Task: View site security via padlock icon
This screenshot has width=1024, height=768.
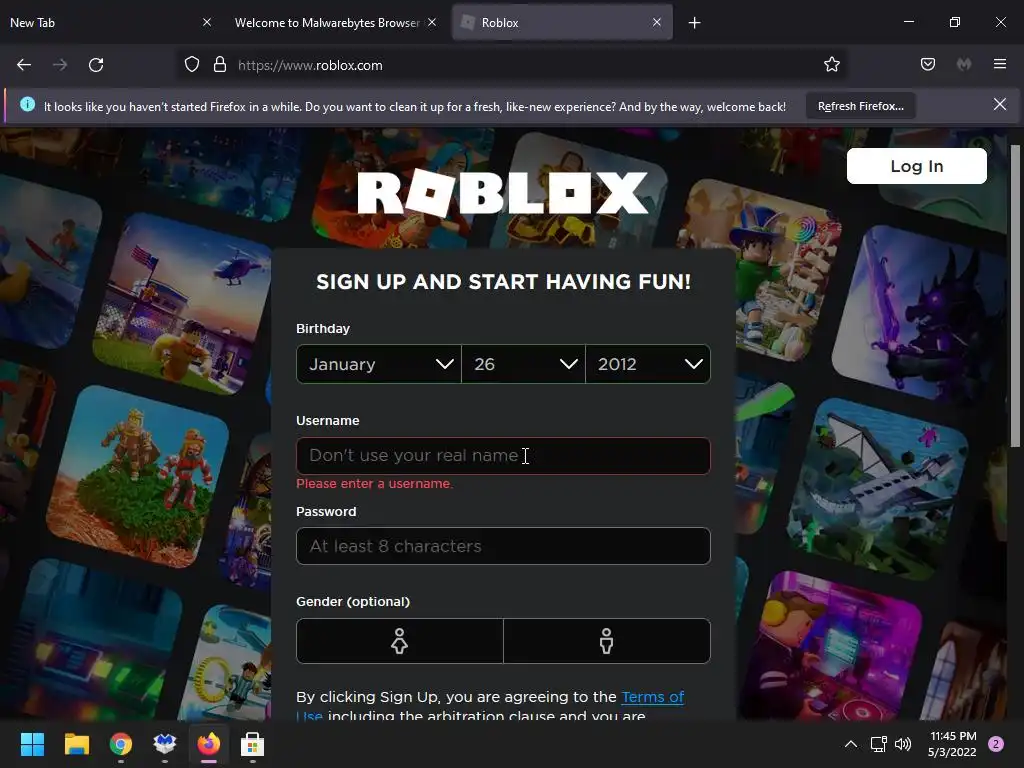Action: (x=220, y=65)
